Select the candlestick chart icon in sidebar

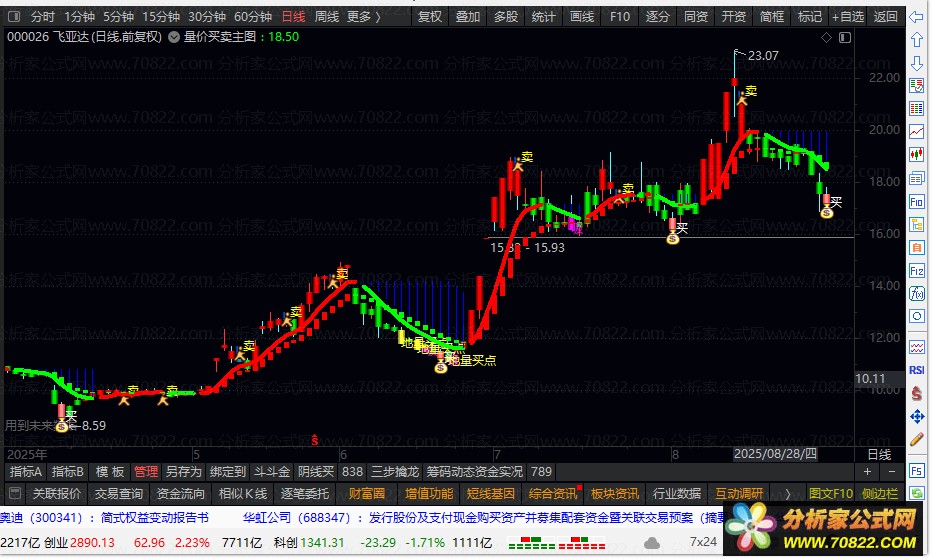pyautogui.click(x=916, y=155)
